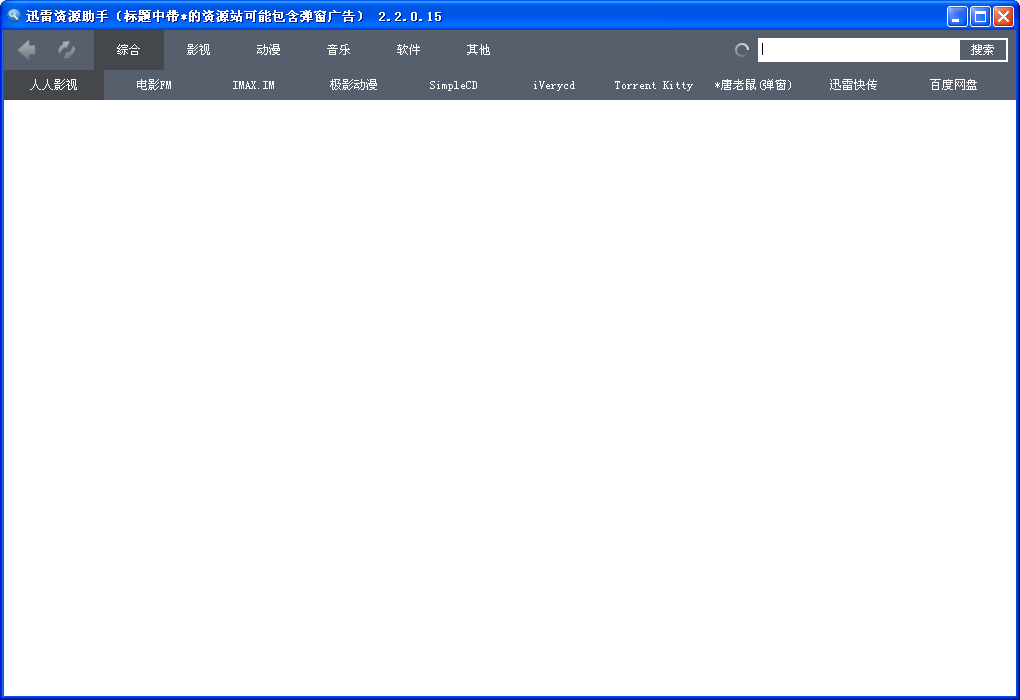Open the Torrent Kitty resource site
The width and height of the screenshot is (1020, 700).
(x=654, y=85)
